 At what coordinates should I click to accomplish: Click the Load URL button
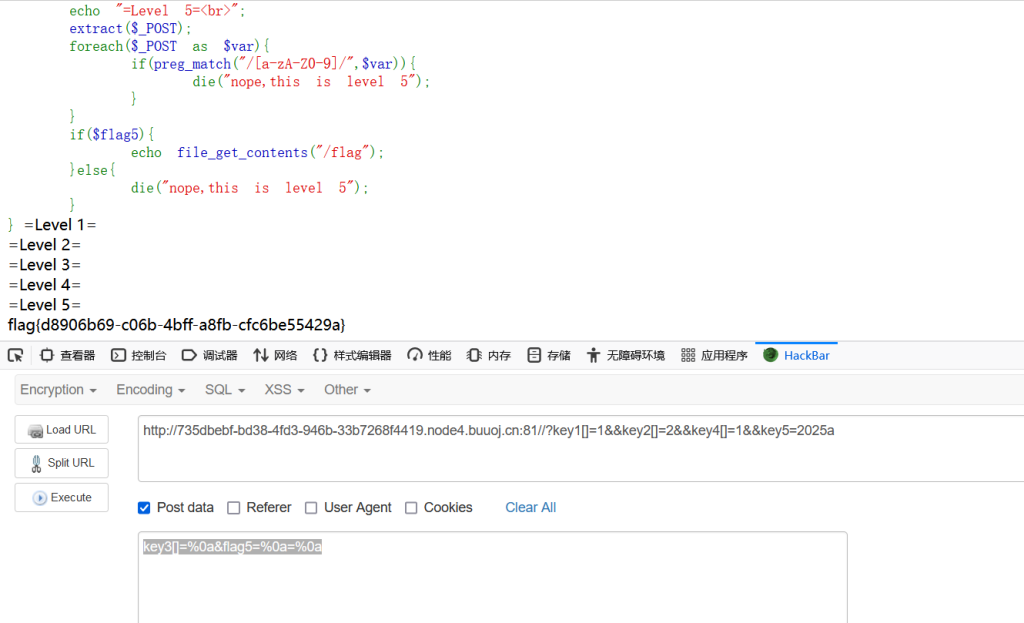click(x=62, y=430)
